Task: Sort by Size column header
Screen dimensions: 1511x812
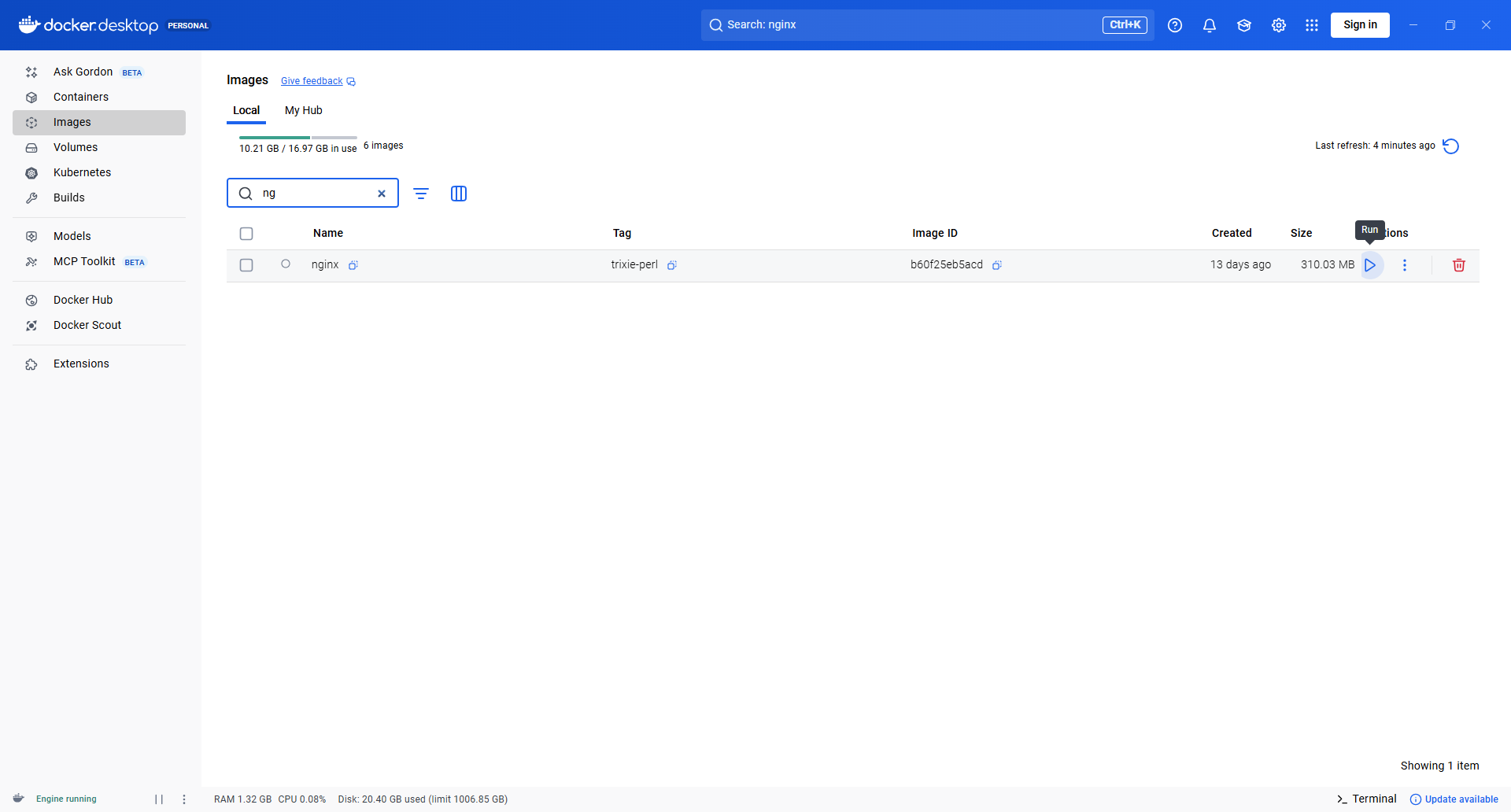Action: pos(1301,233)
